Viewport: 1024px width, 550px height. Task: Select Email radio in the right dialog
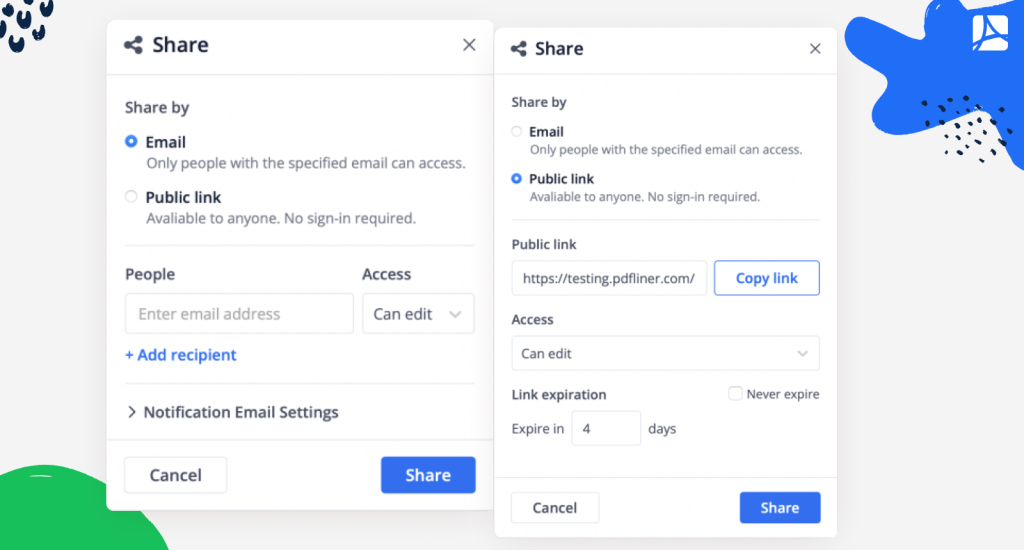click(517, 132)
